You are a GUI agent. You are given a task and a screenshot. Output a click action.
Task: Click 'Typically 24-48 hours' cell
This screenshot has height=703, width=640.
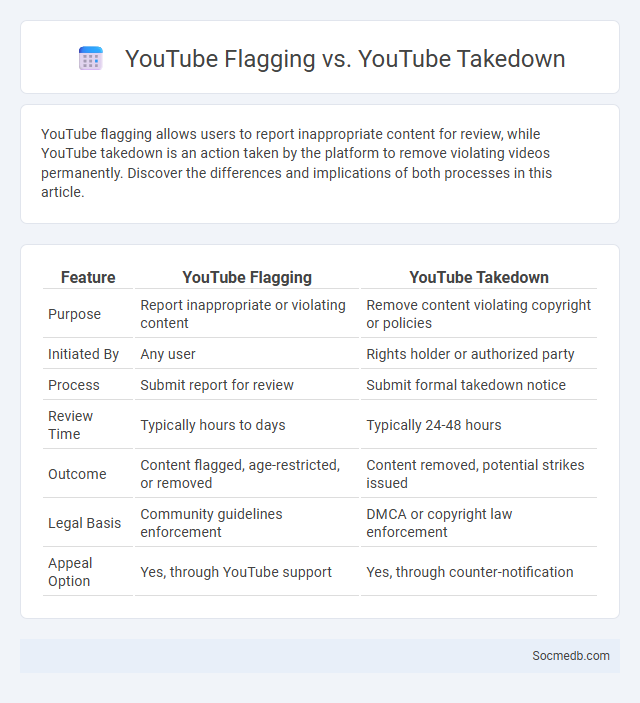pyautogui.click(x=479, y=425)
